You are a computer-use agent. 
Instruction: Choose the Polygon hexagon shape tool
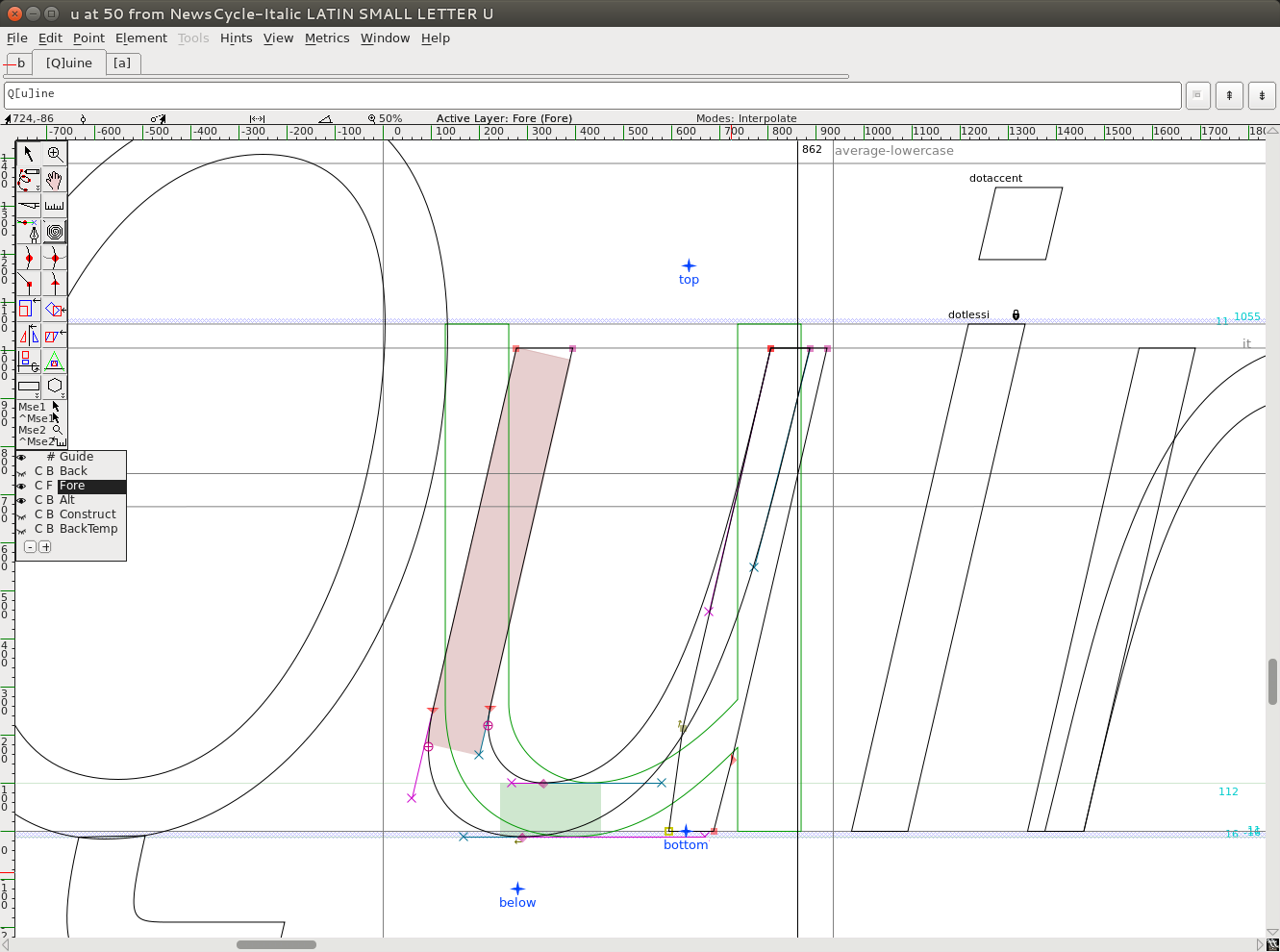(x=55, y=386)
